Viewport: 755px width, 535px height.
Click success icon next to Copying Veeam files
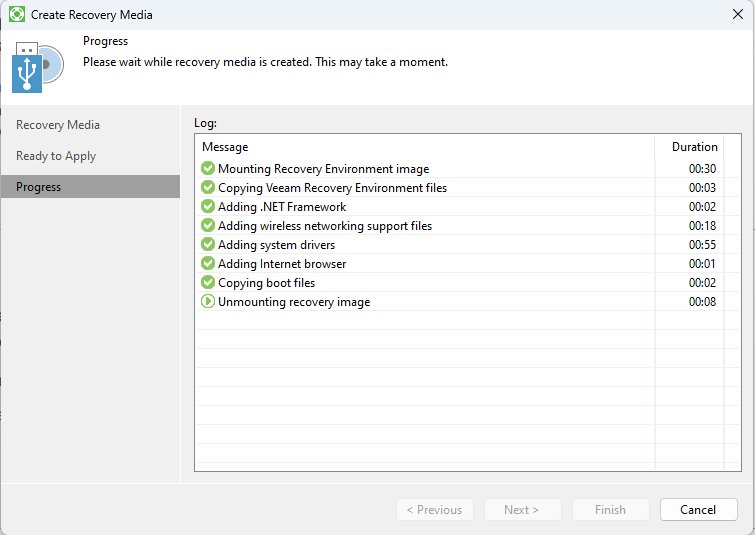208,188
